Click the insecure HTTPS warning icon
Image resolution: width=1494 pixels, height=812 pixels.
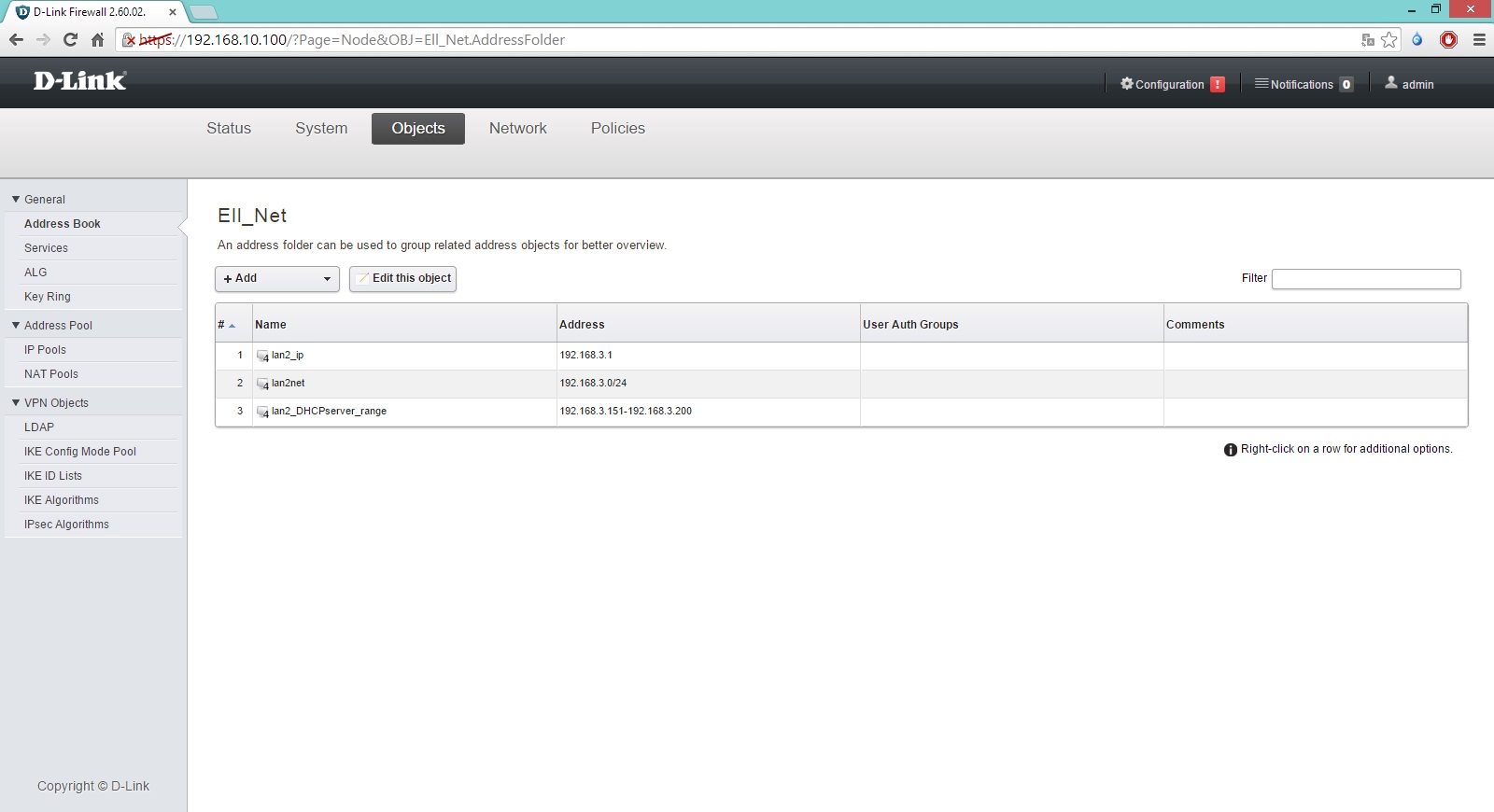(x=129, y=40)
